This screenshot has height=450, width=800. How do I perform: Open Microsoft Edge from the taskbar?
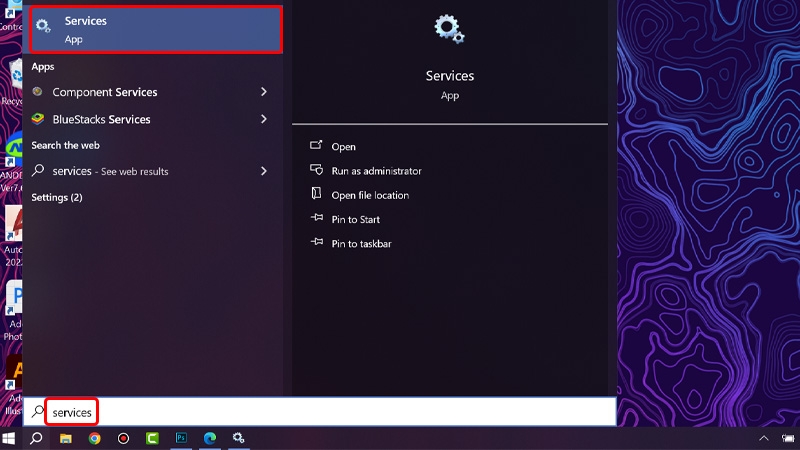point(210,438)
